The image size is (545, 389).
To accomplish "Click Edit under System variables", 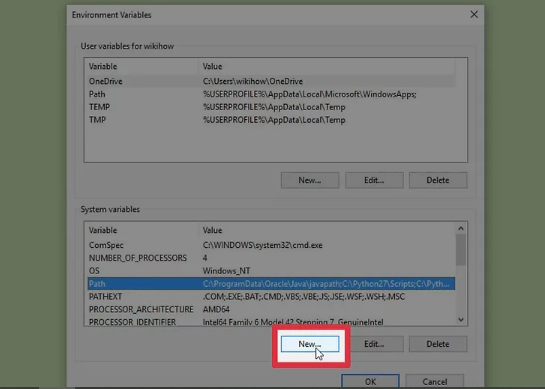I will pyautogui.click(x=374, y=344).
